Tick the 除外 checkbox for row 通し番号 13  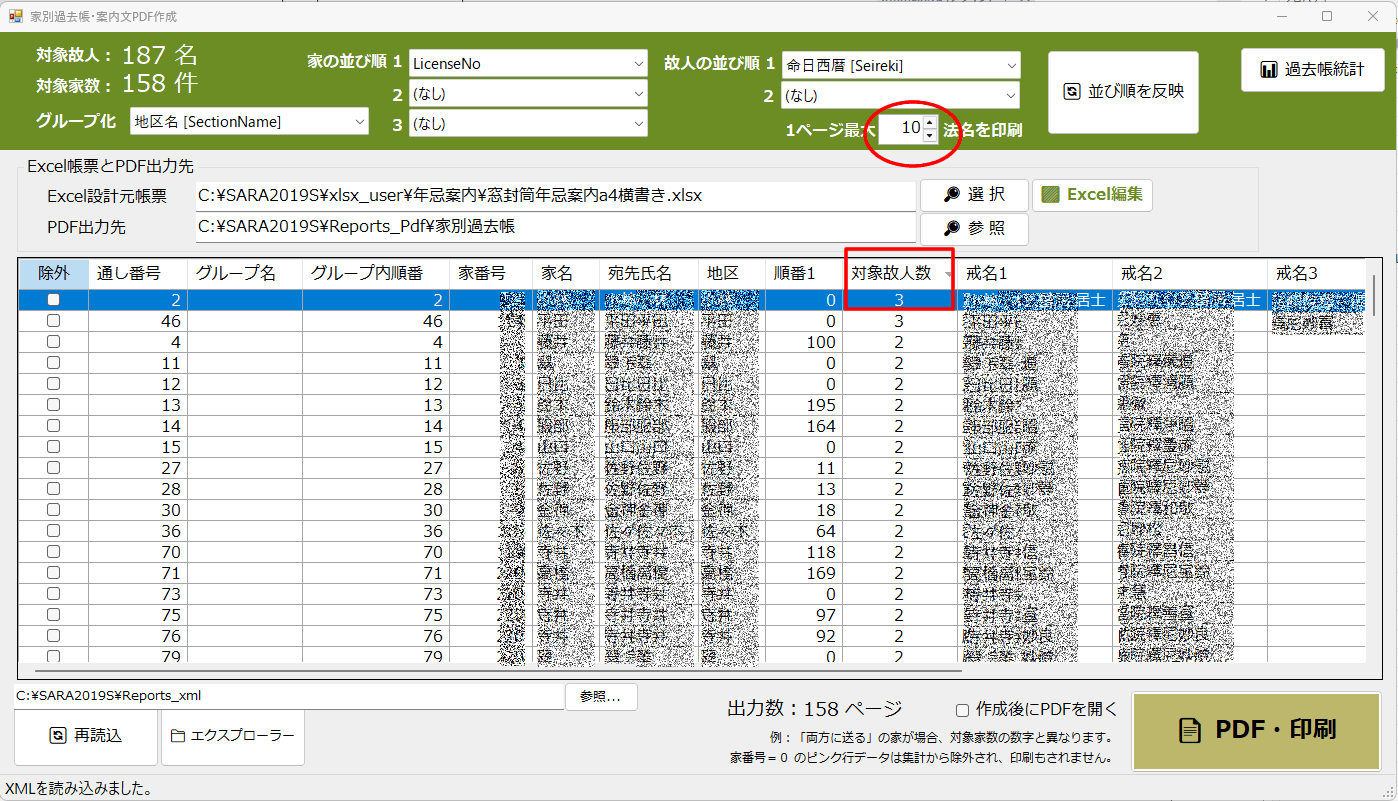(53, 405)
